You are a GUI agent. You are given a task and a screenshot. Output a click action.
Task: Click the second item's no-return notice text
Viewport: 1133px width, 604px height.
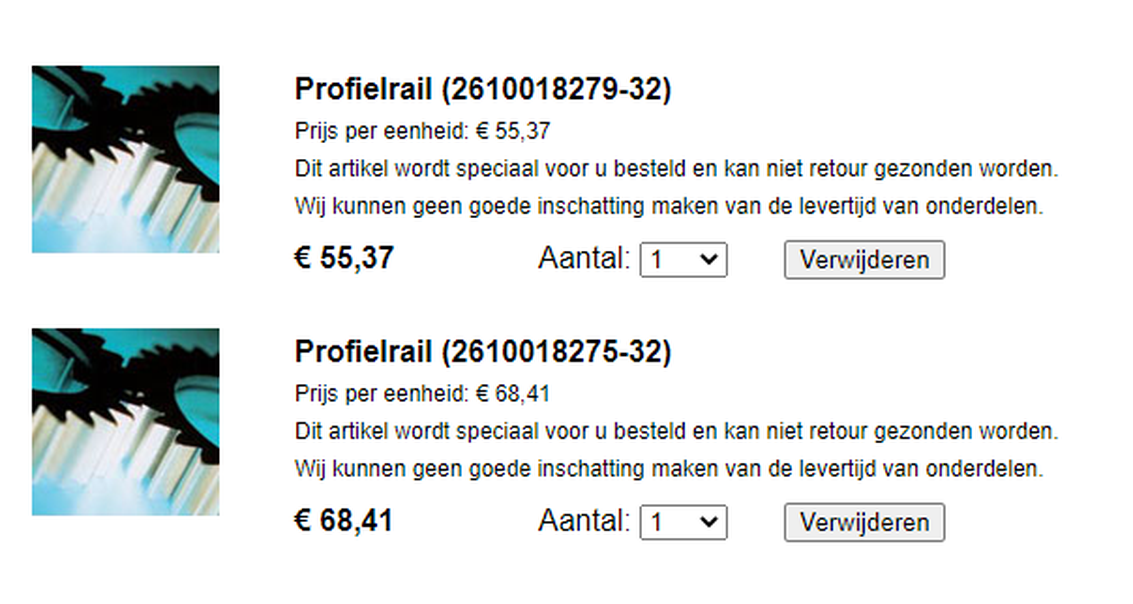coord(676,432)
